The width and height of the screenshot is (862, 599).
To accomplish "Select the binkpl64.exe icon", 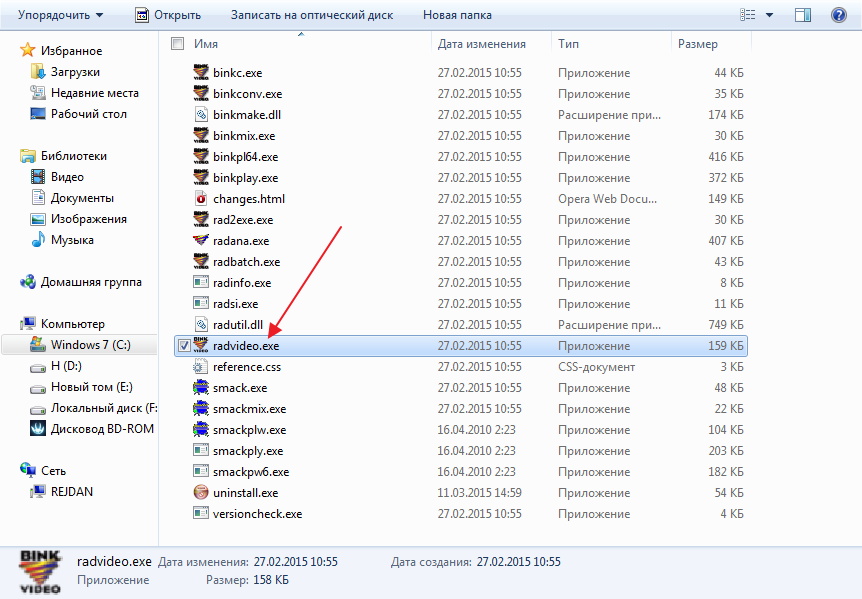I will coord(201,157).
